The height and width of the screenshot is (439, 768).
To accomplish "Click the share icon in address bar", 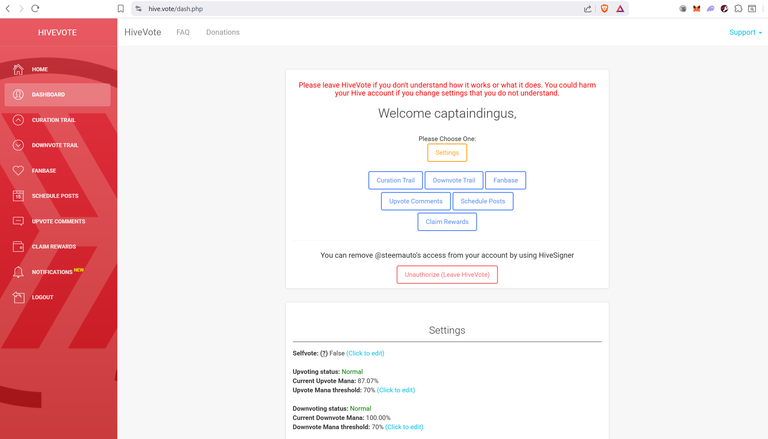I will tap(588, 9).
